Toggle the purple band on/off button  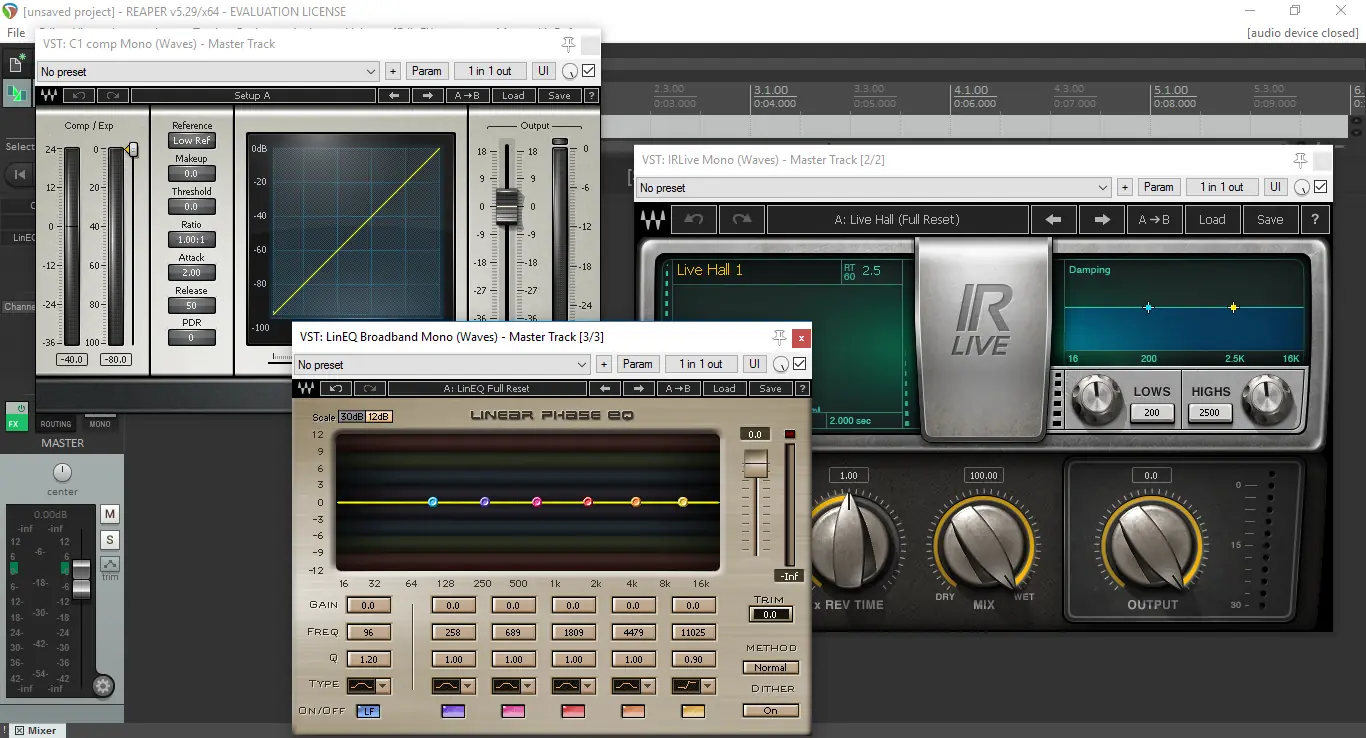click(x=453, y=711)
